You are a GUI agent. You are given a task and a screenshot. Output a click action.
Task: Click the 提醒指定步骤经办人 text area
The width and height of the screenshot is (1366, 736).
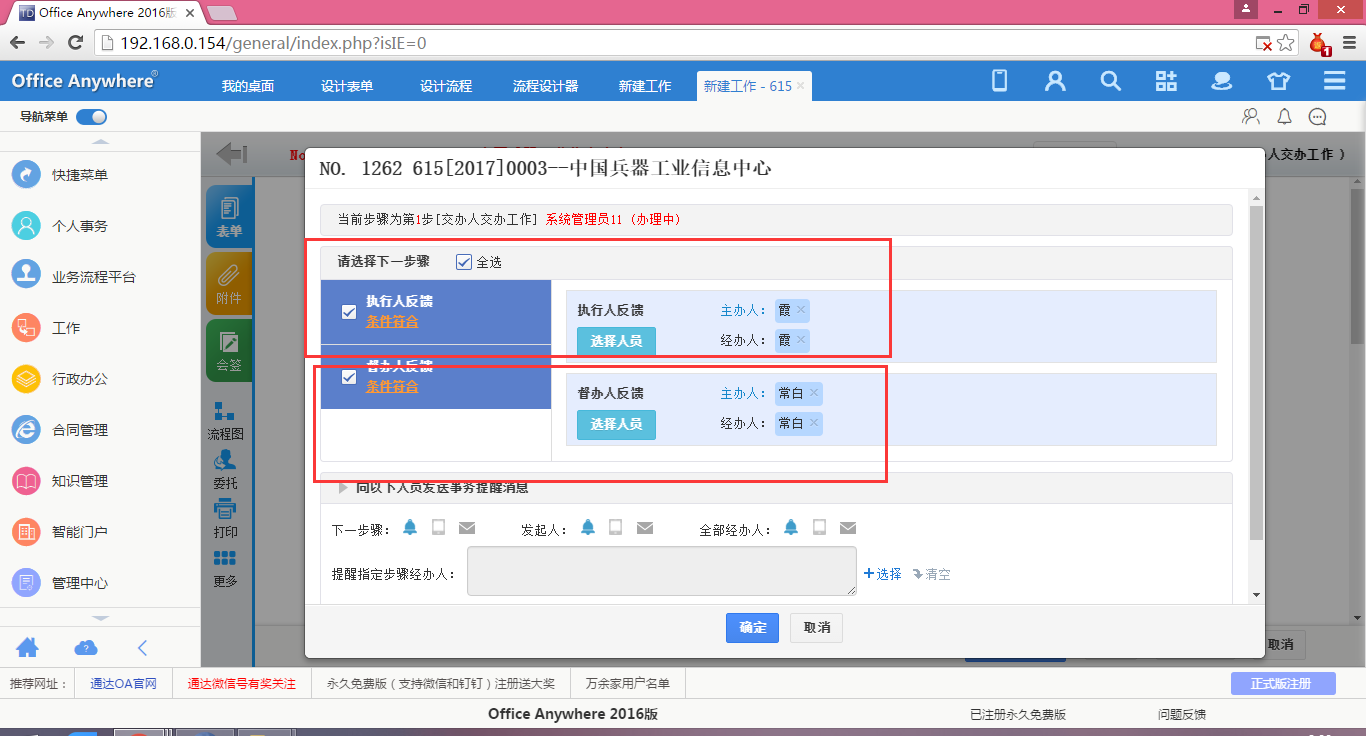tap(661, 571)
